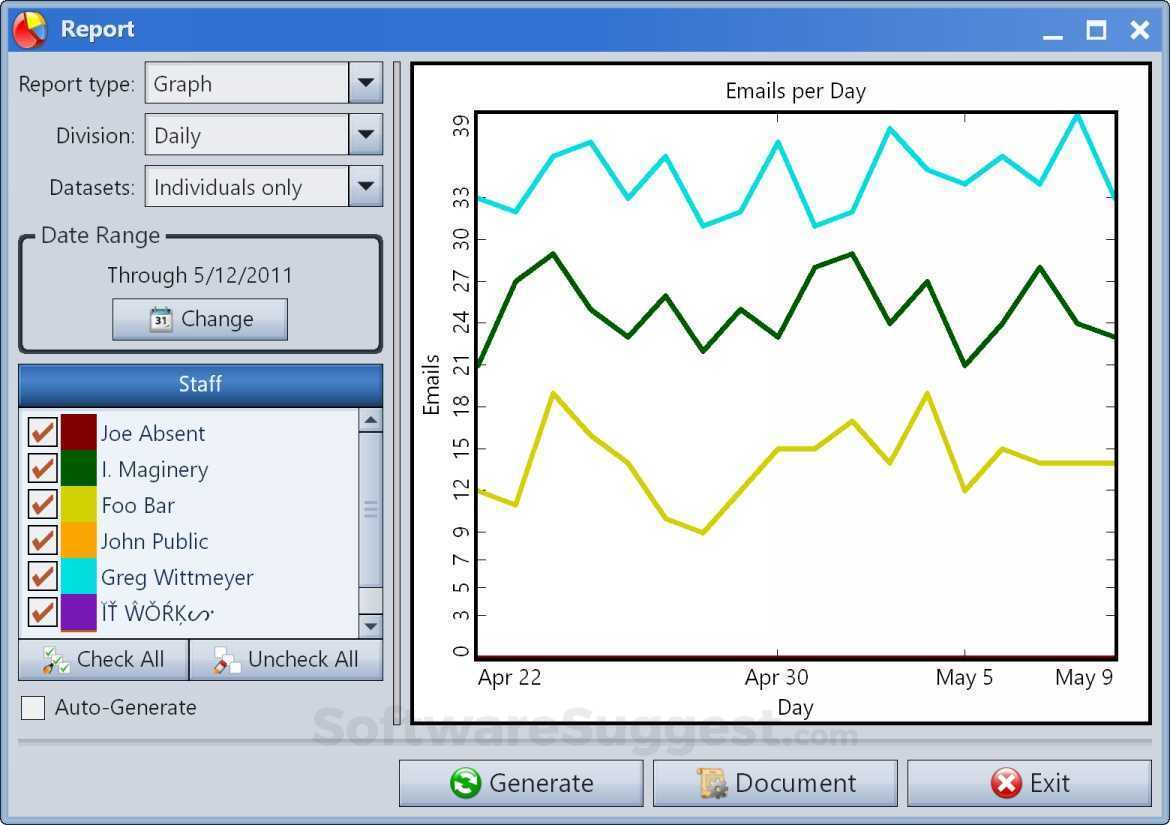Select the John Public name text
The height and width of the screenshot is (825, 1170).
154,542
